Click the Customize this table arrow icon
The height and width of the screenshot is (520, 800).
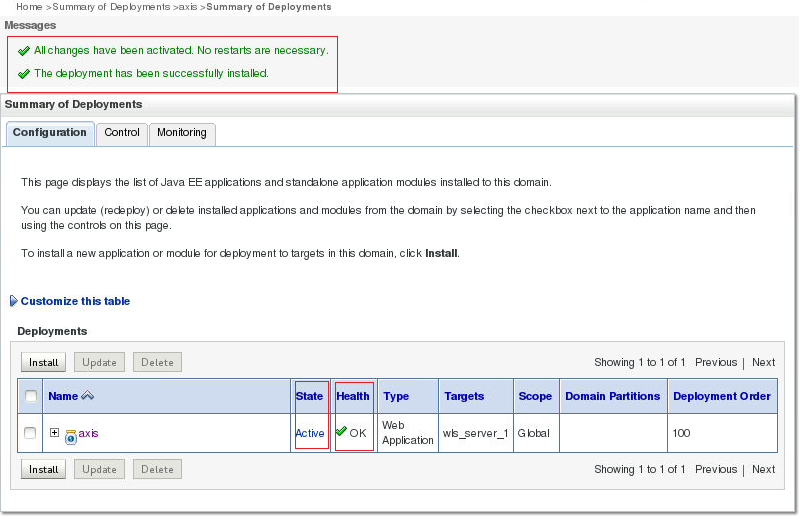click(x=14, y=301)
